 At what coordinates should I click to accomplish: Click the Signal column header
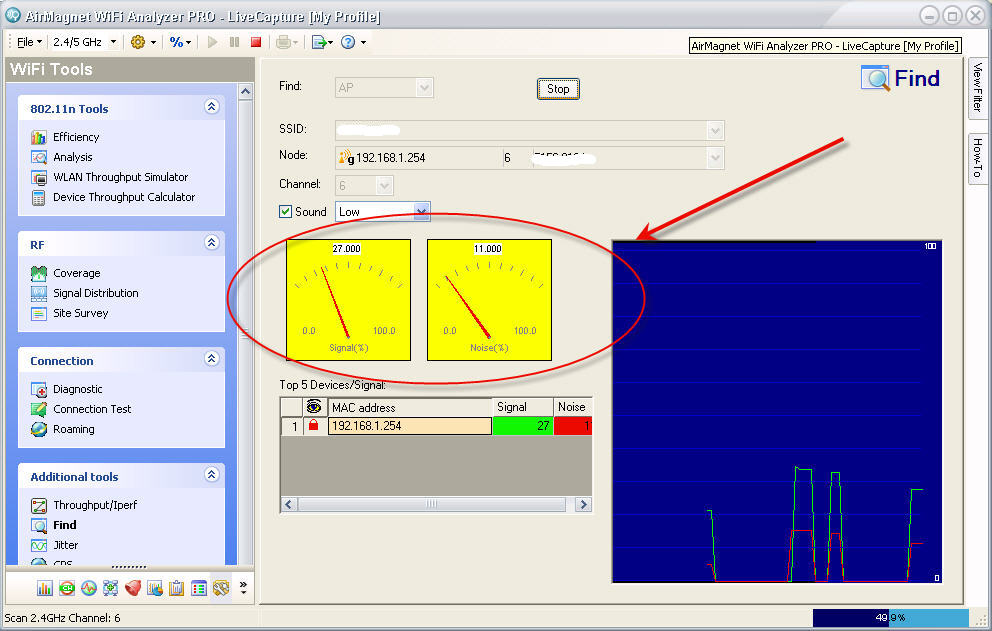coord(523,407)
